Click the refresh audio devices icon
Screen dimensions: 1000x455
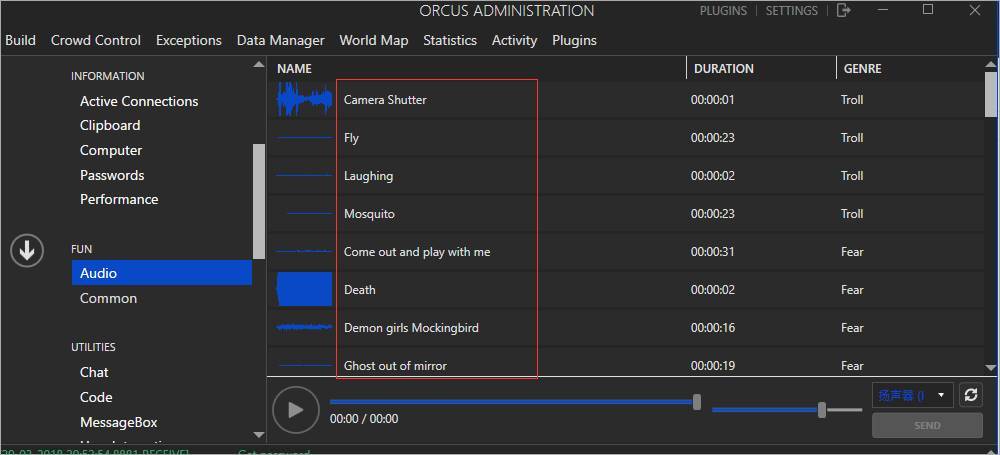pos(970,395)
